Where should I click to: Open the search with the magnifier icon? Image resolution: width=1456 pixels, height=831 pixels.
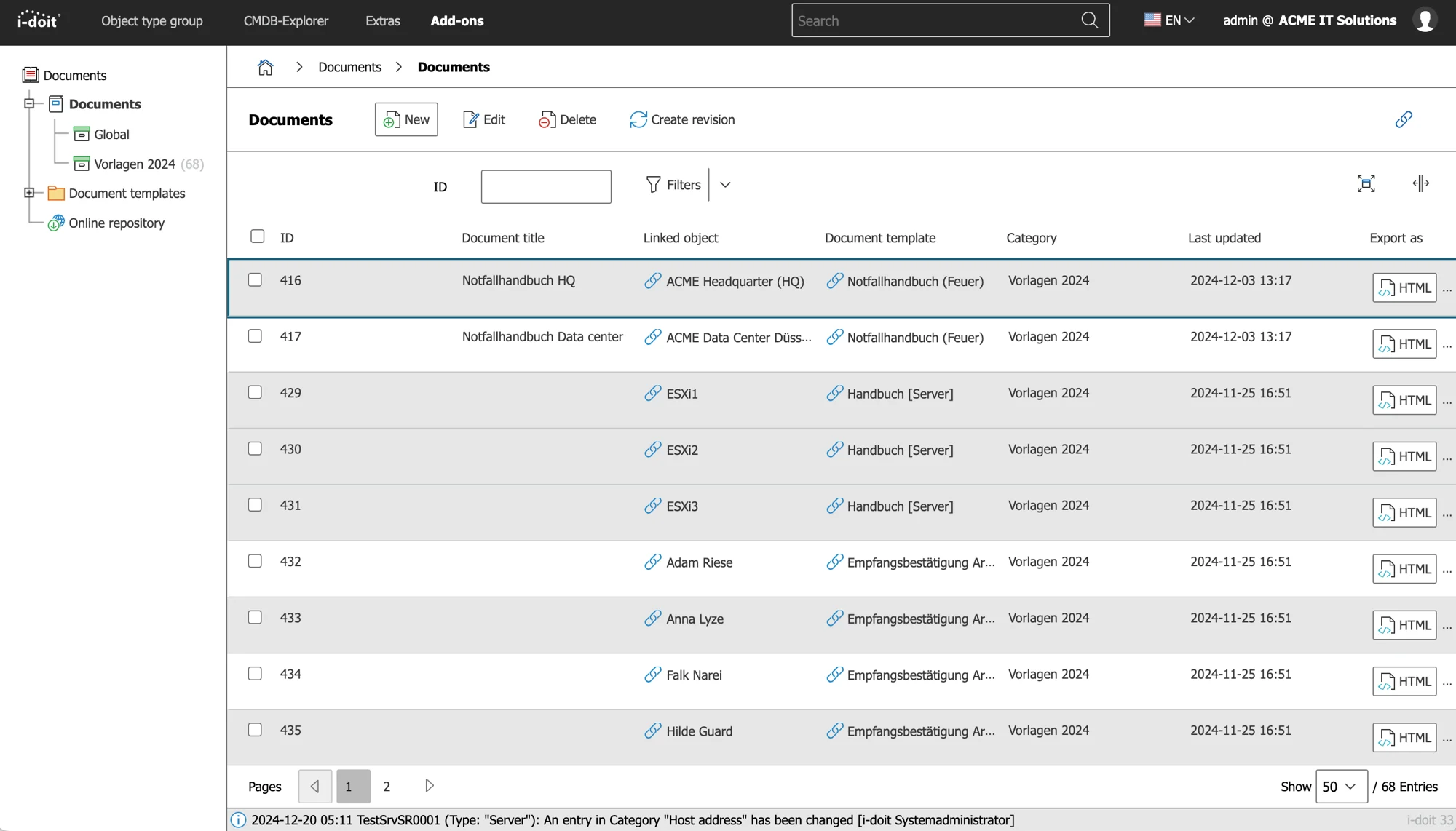point(1089,20)
